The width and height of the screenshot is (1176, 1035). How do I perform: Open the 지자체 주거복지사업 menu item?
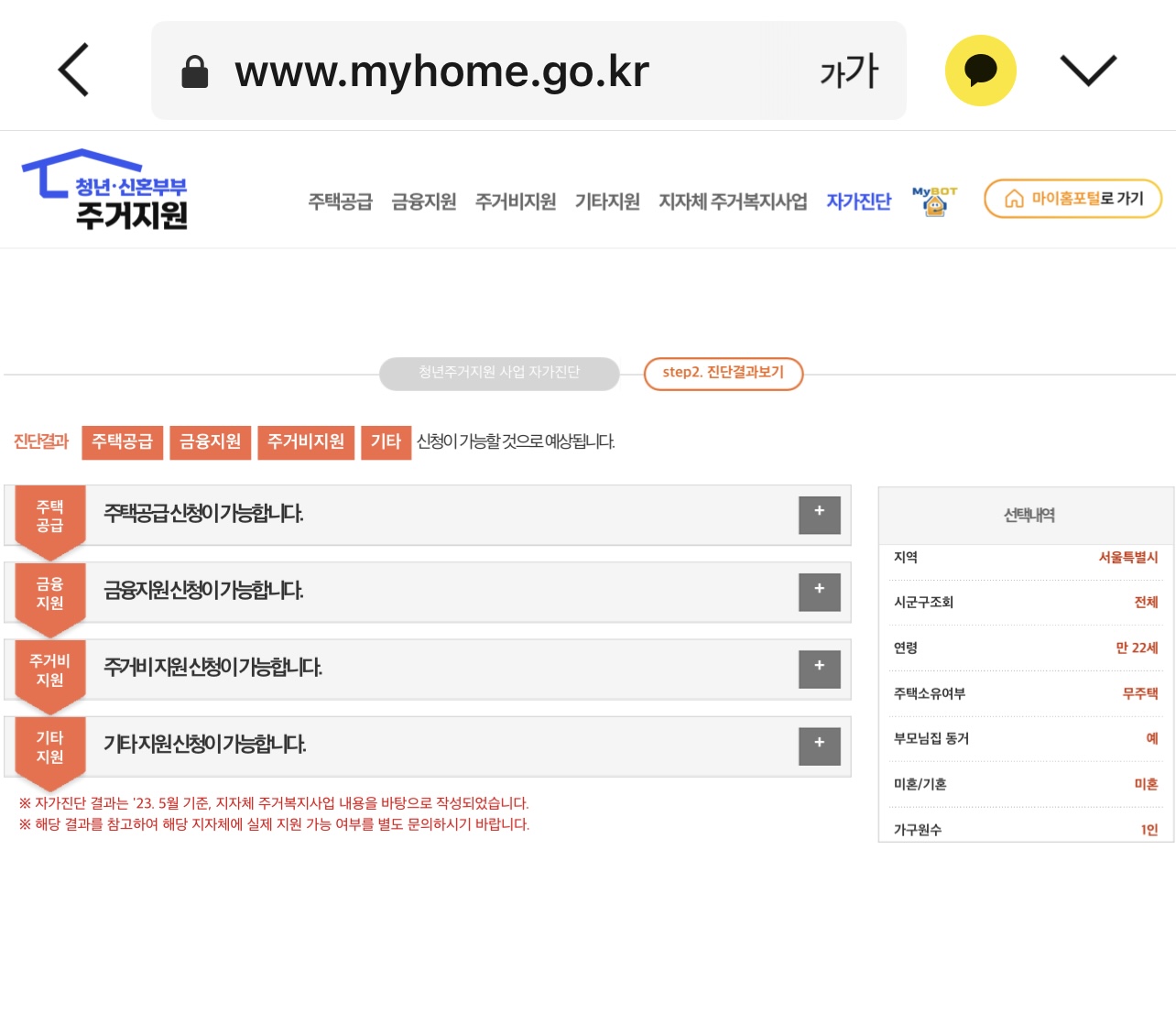(x=732, y=202)
